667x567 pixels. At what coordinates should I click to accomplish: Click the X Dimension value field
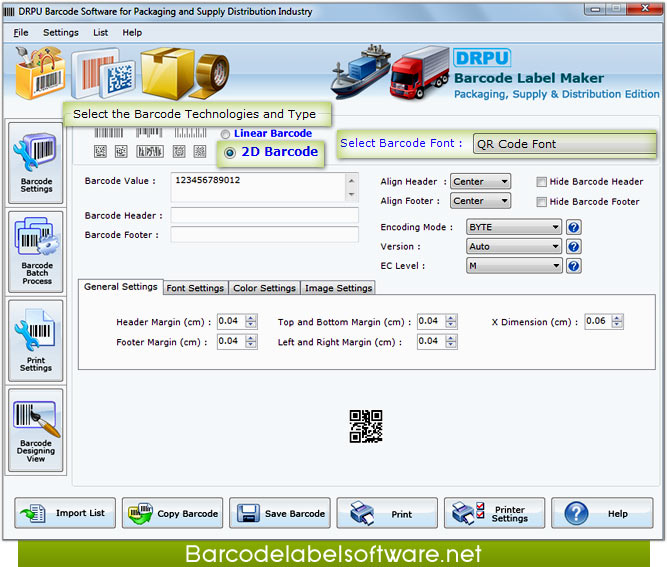pos(598,321)
